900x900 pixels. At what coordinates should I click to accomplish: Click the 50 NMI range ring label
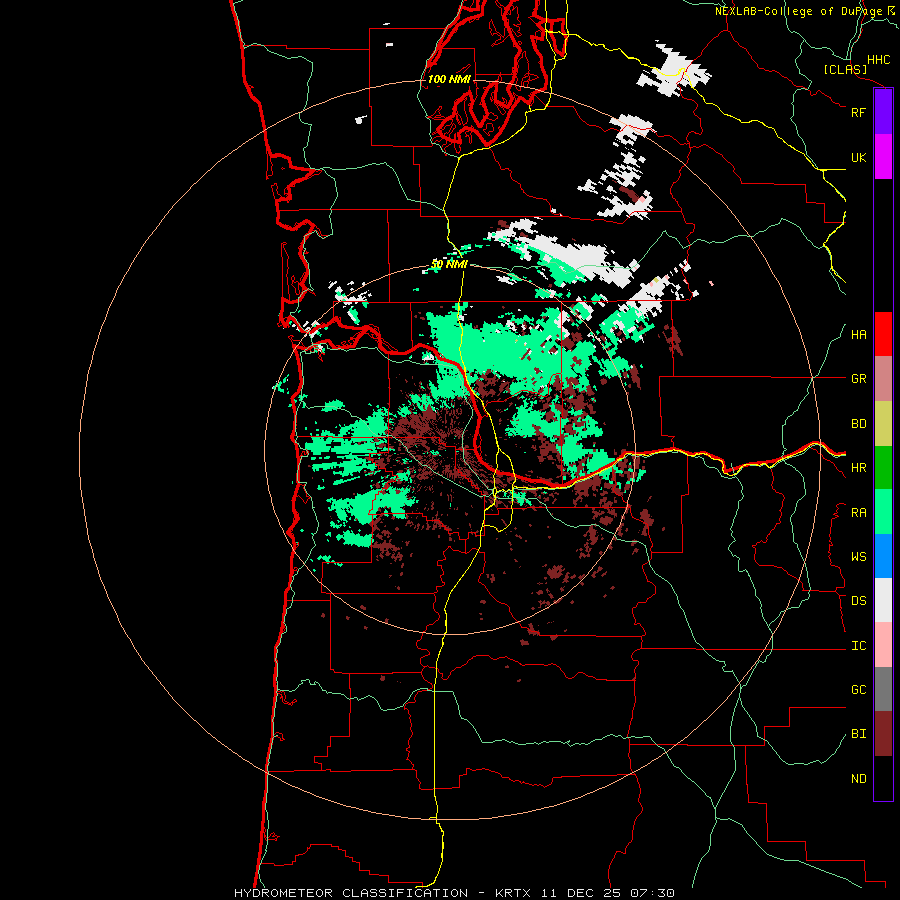[449, 264]
